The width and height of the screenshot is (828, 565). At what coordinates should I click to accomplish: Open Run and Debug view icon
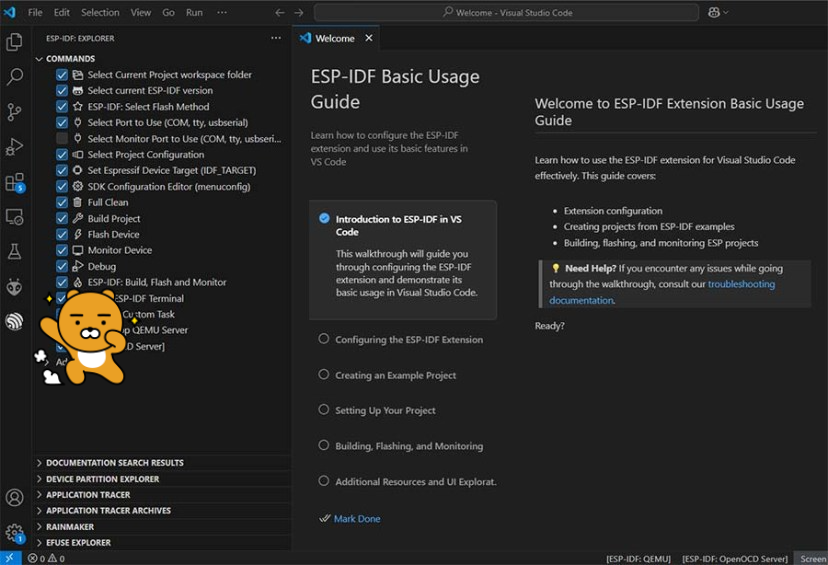point(14,147)
